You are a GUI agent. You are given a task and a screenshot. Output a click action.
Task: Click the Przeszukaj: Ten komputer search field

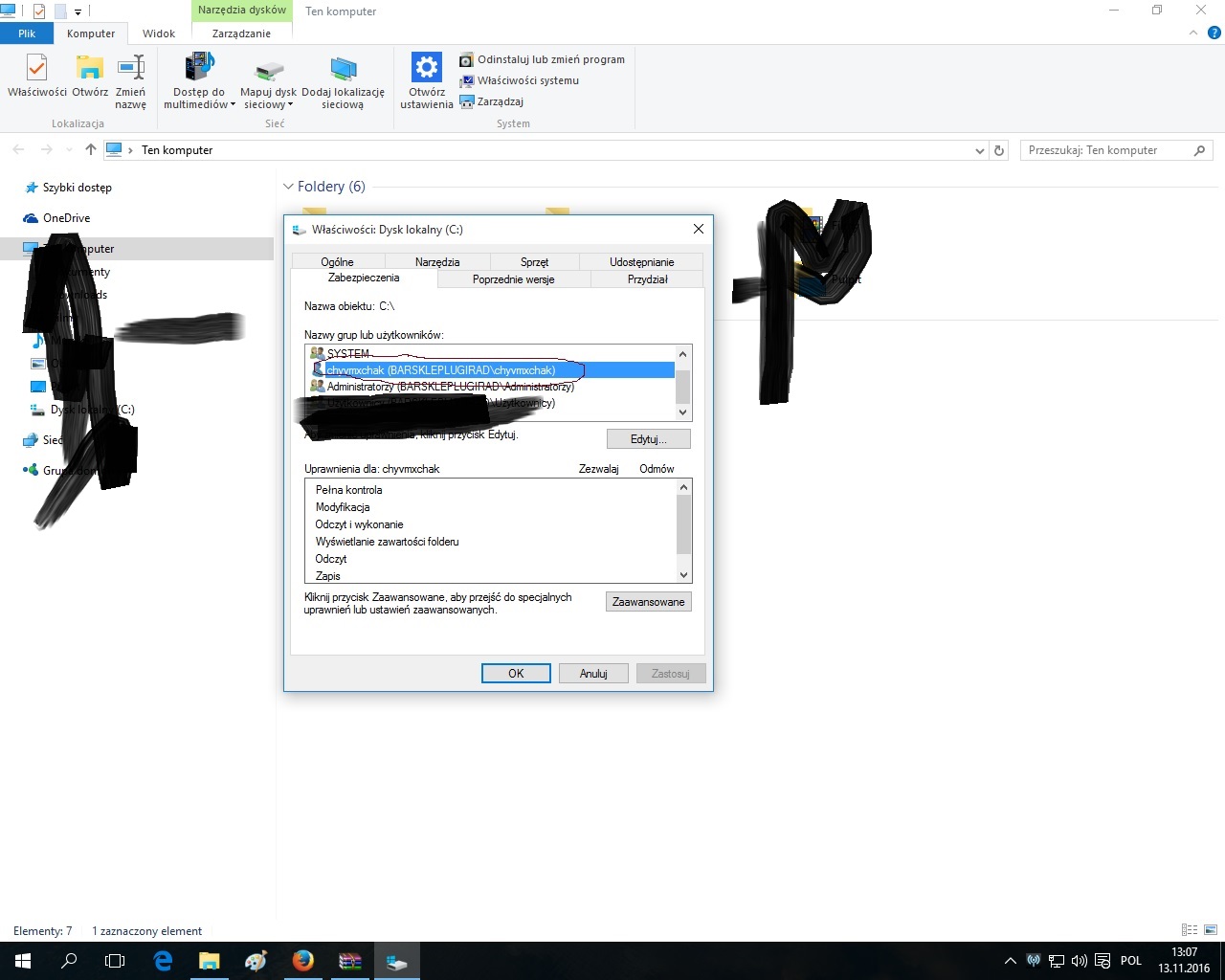pos(1105,150)
